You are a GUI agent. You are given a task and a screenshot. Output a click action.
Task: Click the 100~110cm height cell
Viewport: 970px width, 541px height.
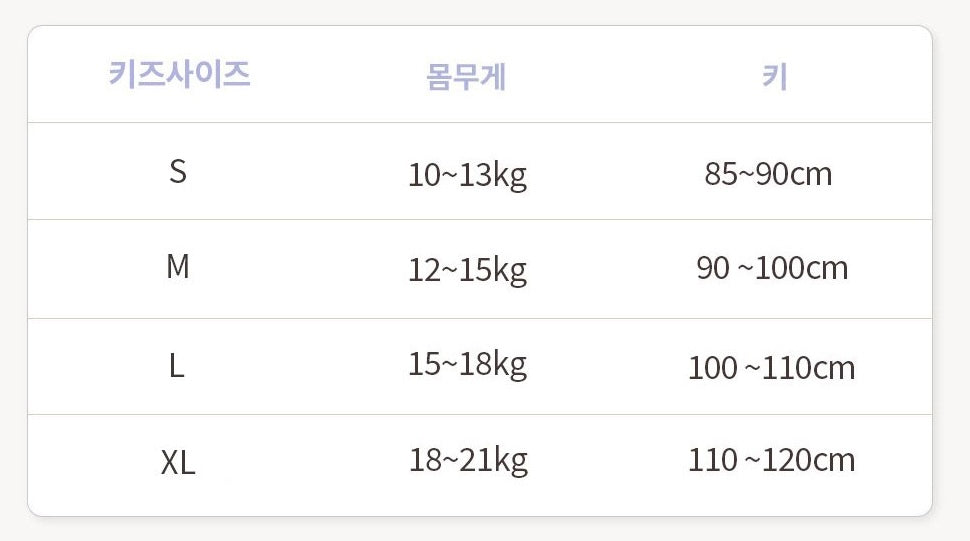pos(771,368)
